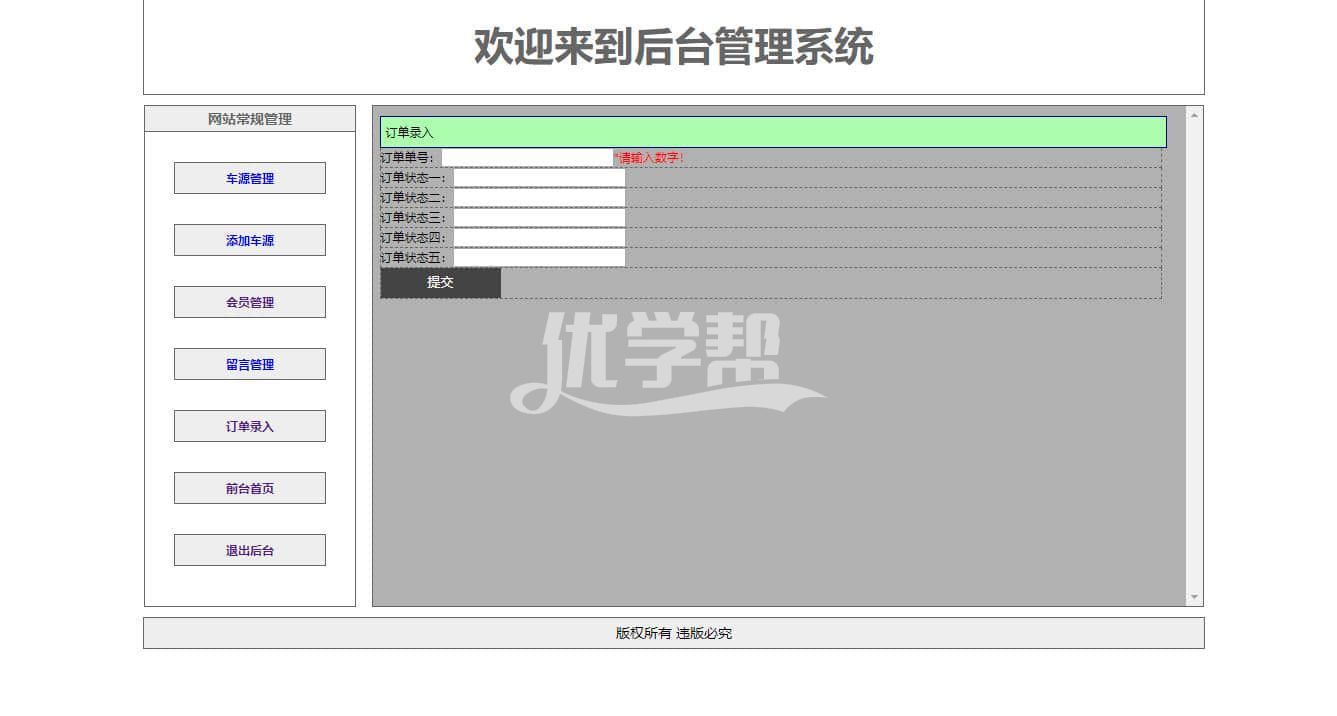Focus the 订单状态四 text box
Image resolution: width=1337 pixels, height=716 pixels.
click(539, 238)
